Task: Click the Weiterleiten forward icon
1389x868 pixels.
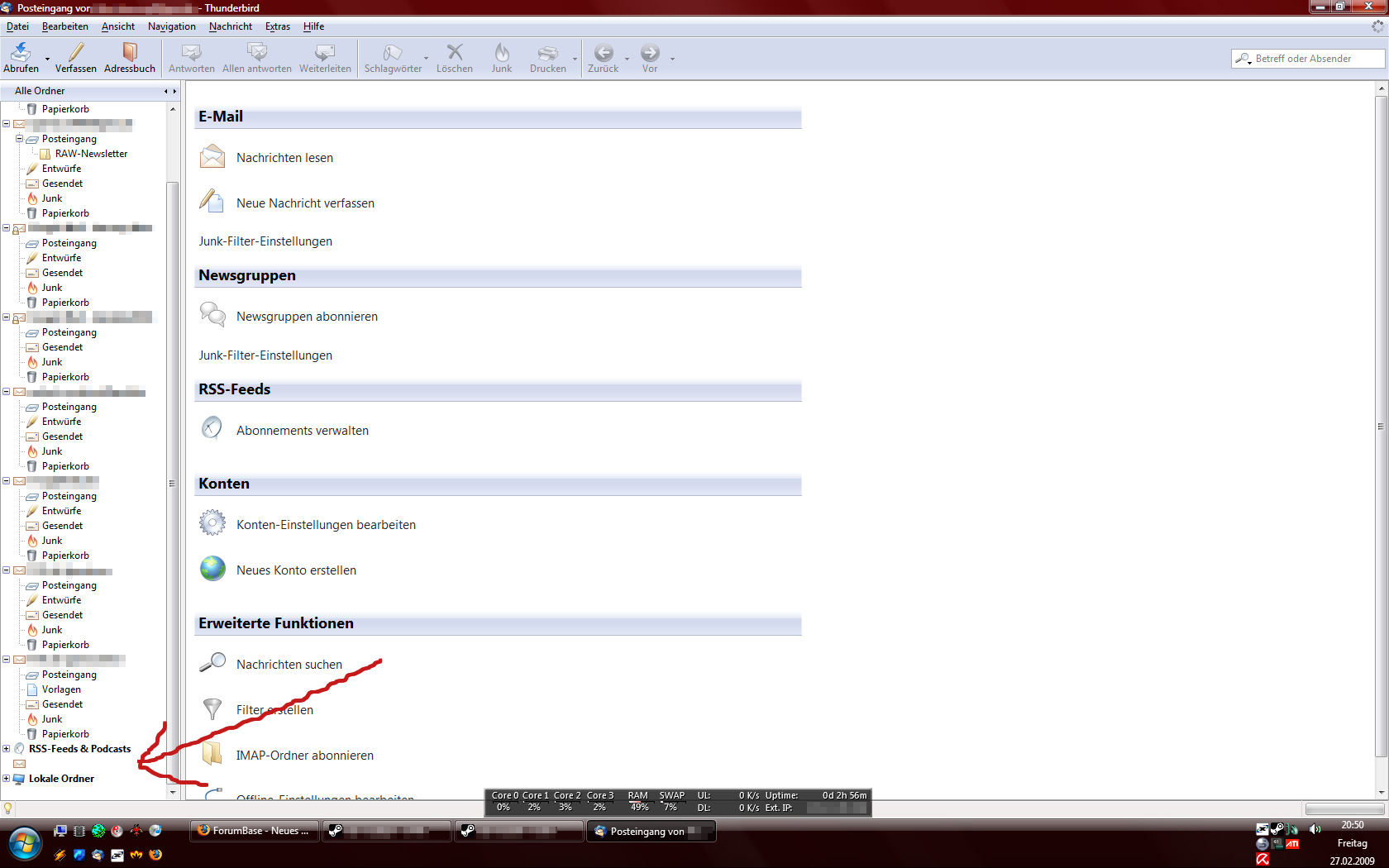Action: coord(325,52)
